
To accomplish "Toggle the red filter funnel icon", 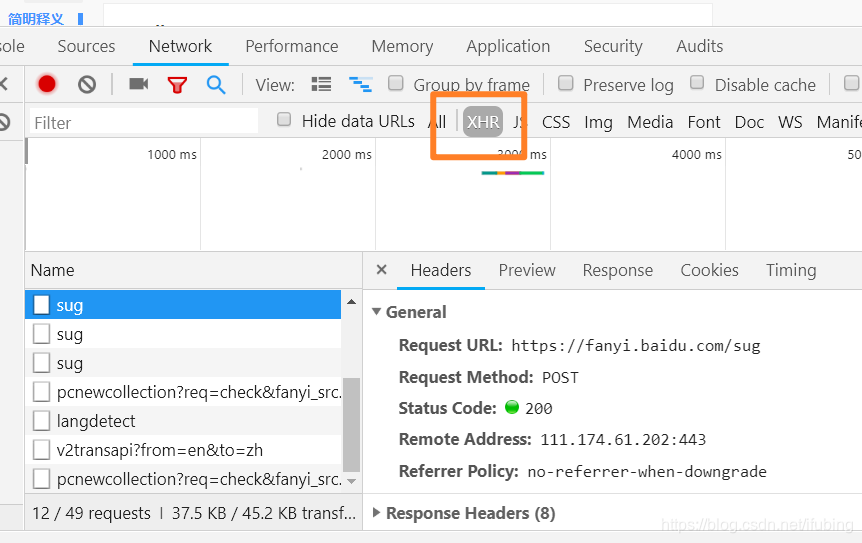I will click(177, 85).
